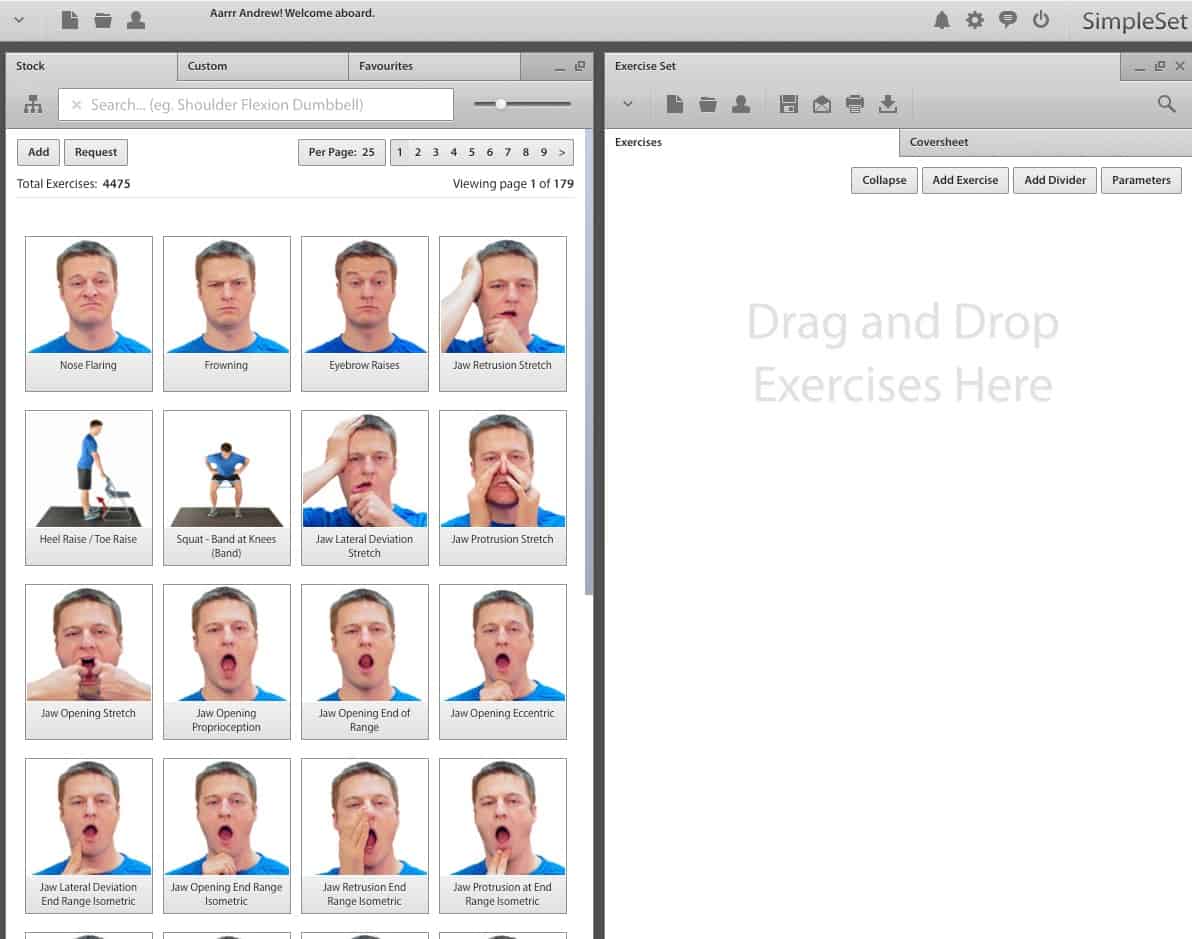1192x939 pixels.
Task: Expand the chevron dropdown beside Exercise Set toolbar
Action: pos(628,103)
